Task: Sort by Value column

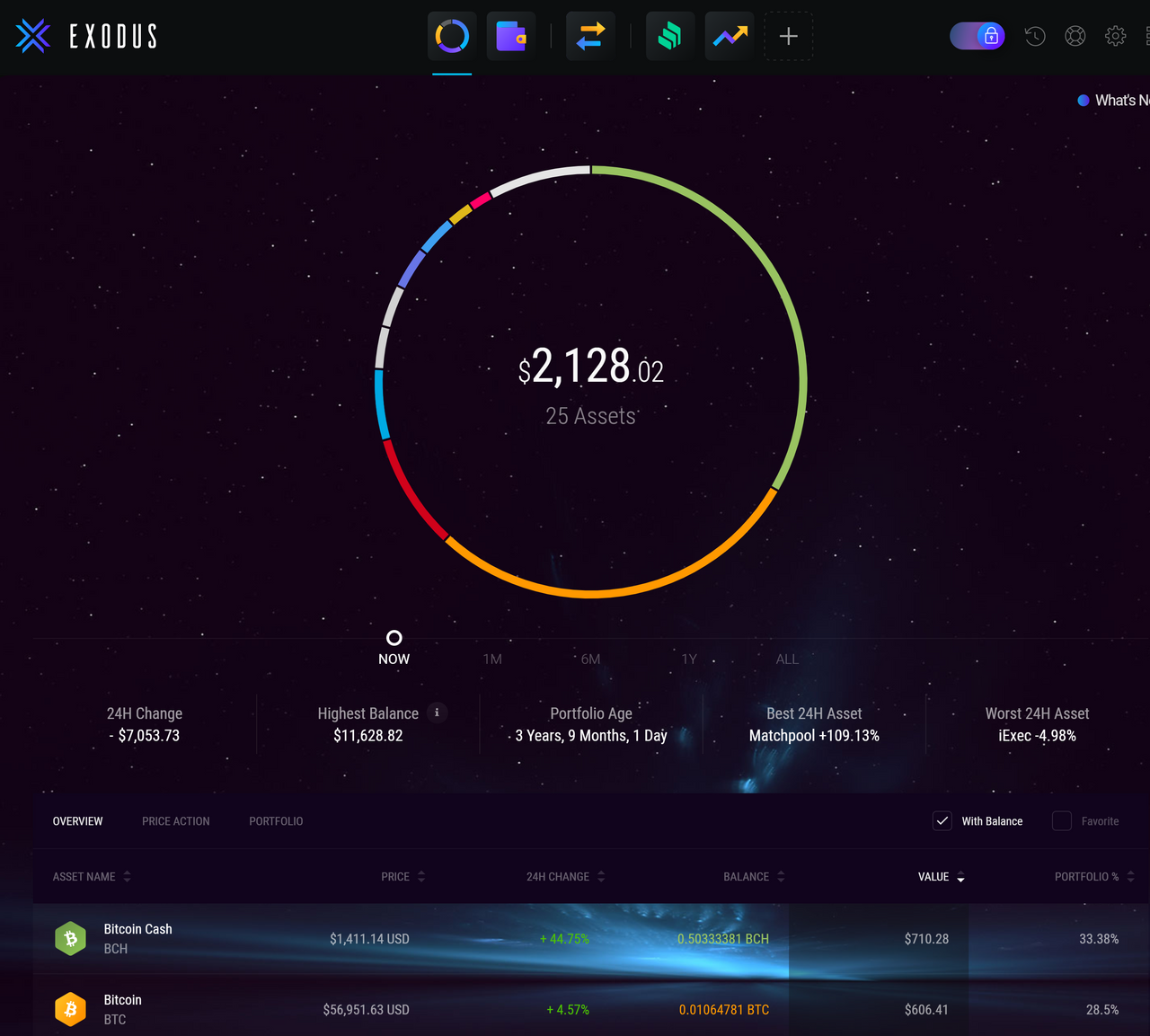Action: click(x=941, y=877)
